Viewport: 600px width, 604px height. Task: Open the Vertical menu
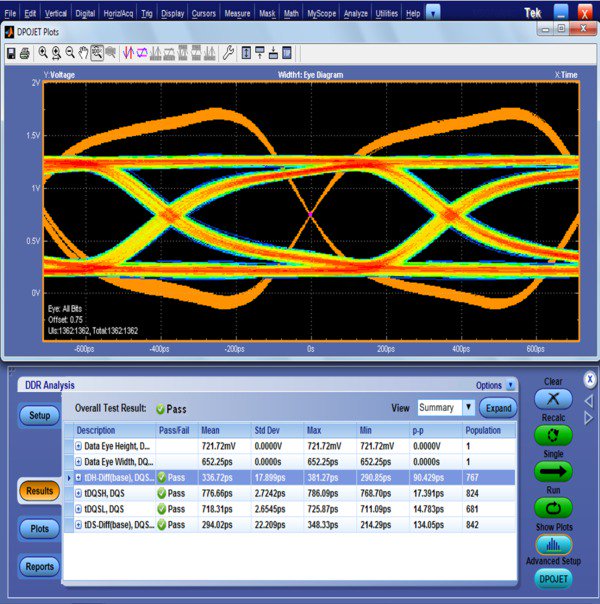point(55,13)
